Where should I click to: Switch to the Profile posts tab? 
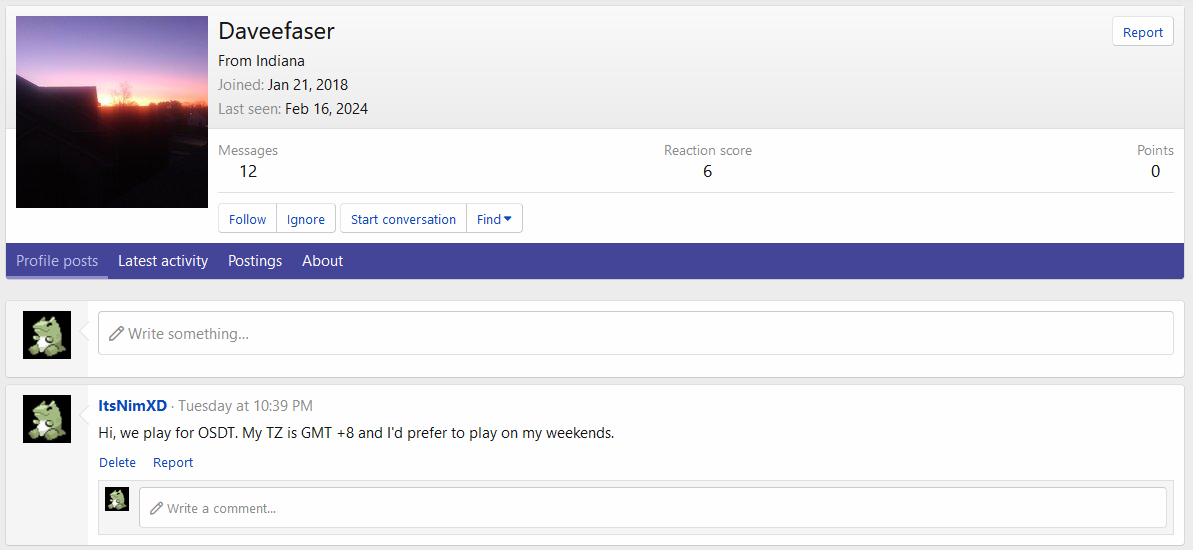[57, 261]
